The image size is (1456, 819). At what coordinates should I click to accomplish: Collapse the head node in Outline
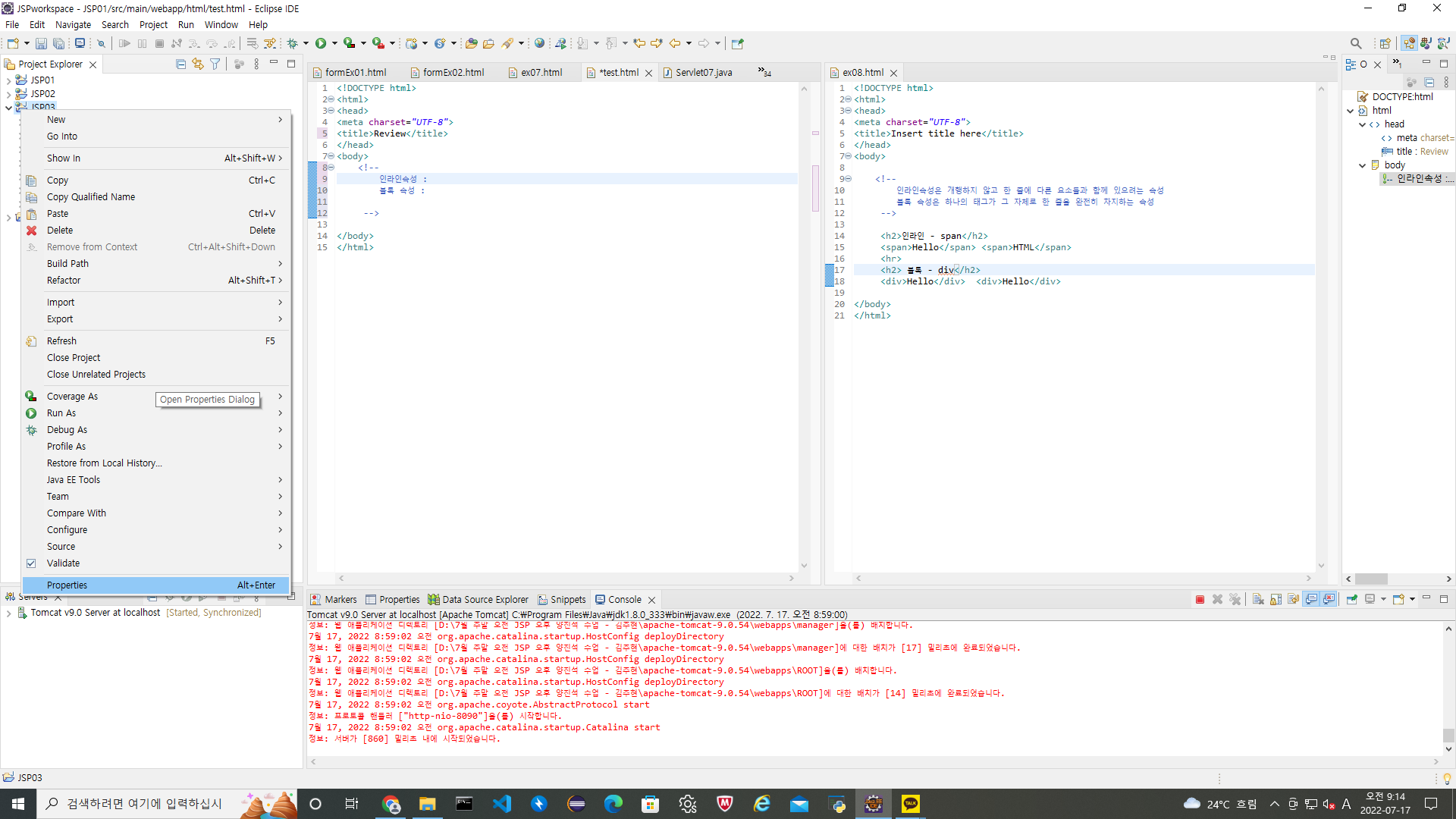[1362, 124]
